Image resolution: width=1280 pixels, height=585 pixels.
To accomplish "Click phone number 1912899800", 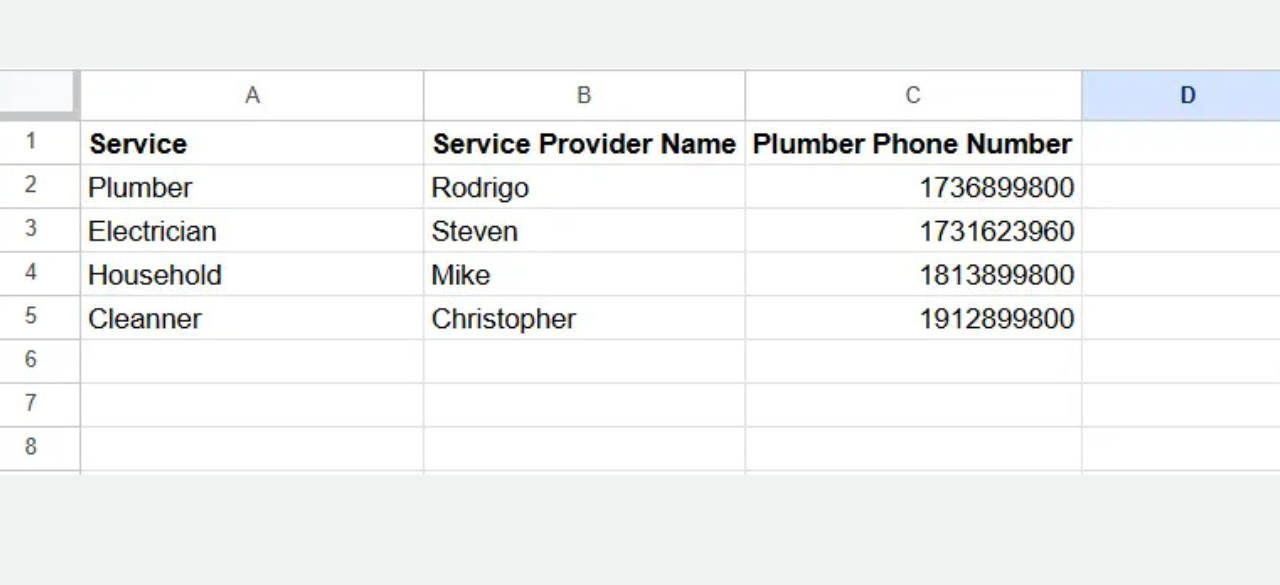I will coord(913,318).
